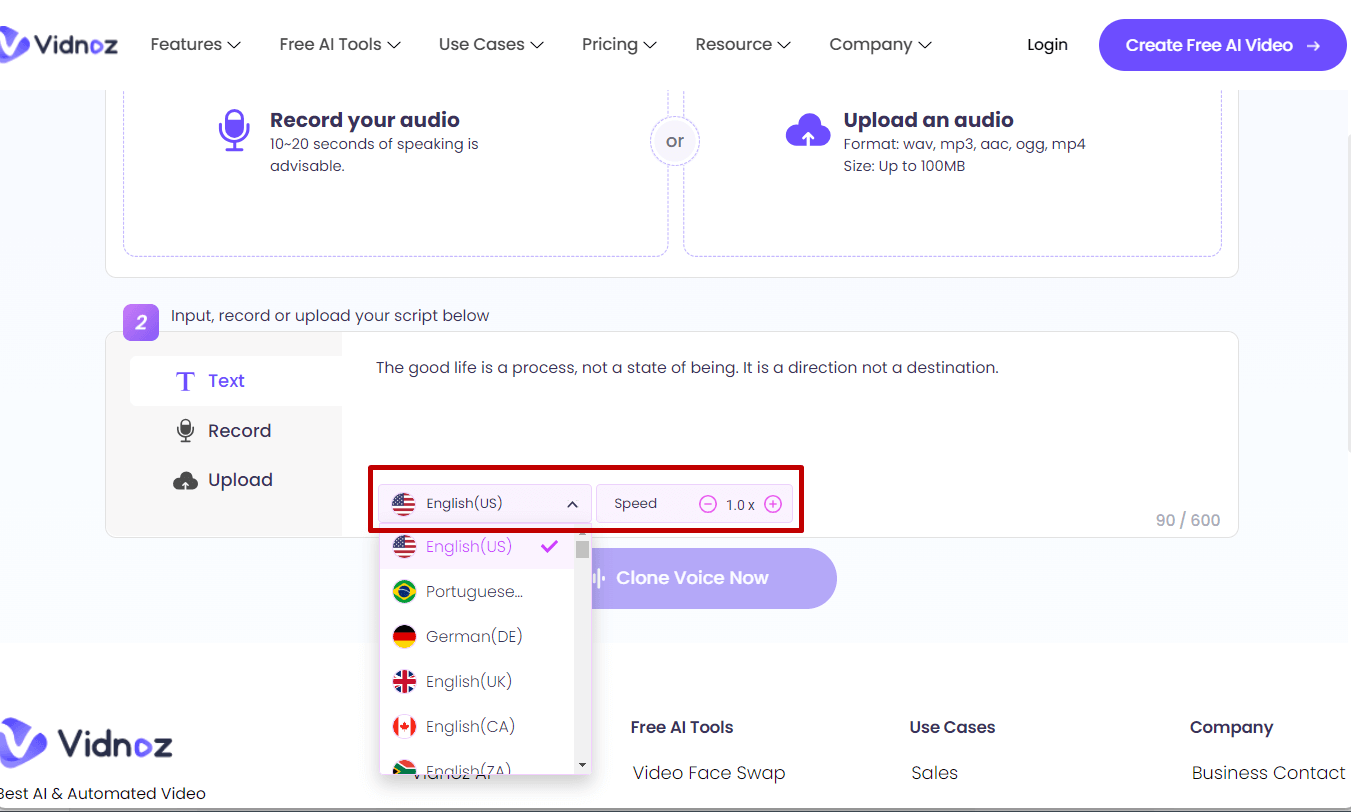Select English(UK) from the language list

click(469, 681)
